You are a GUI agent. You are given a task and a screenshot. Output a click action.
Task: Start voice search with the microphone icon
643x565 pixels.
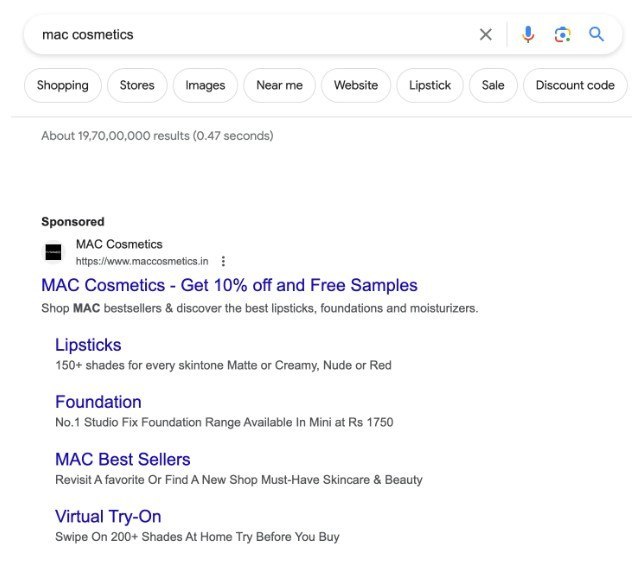pyautogui.click(x=528, y=34)
